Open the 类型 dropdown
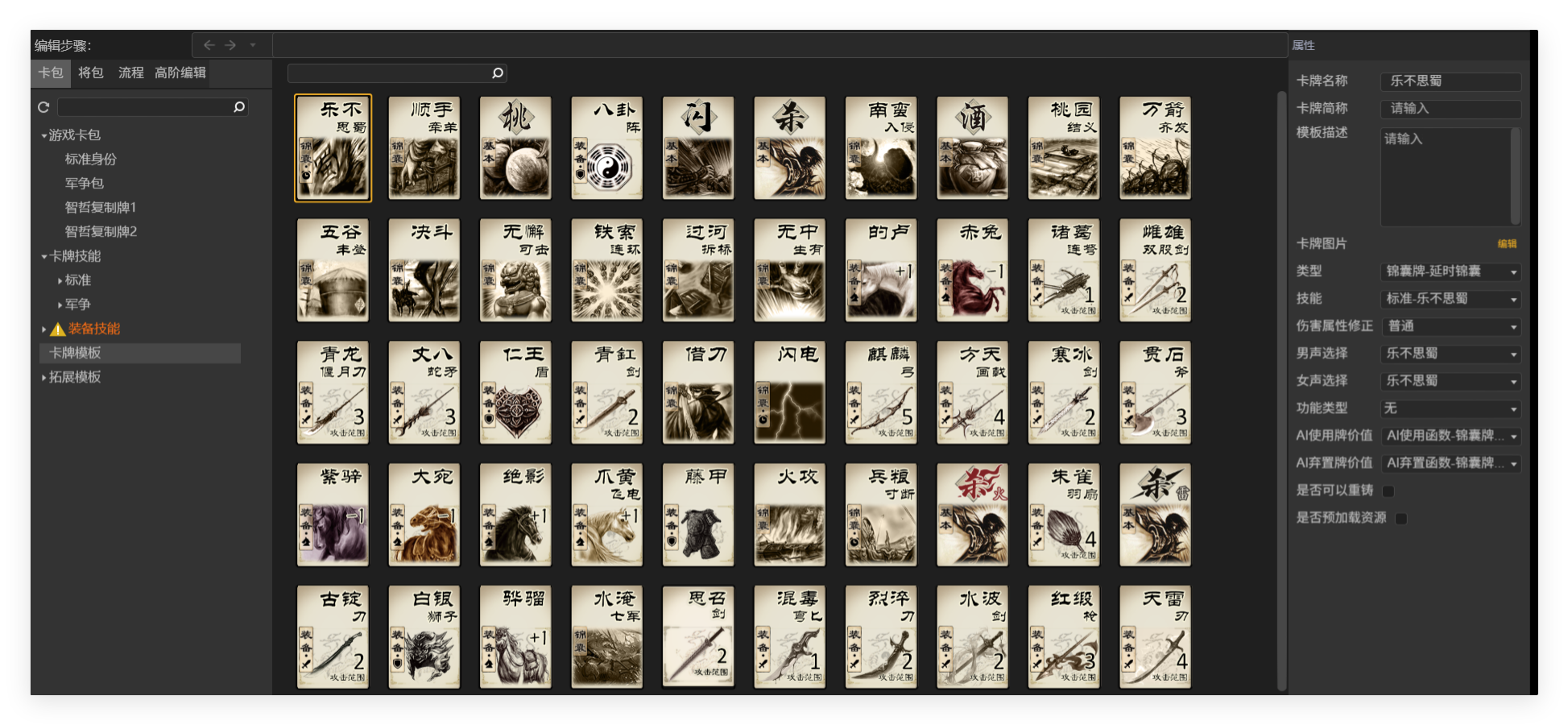 click(x=1450, y=271)
